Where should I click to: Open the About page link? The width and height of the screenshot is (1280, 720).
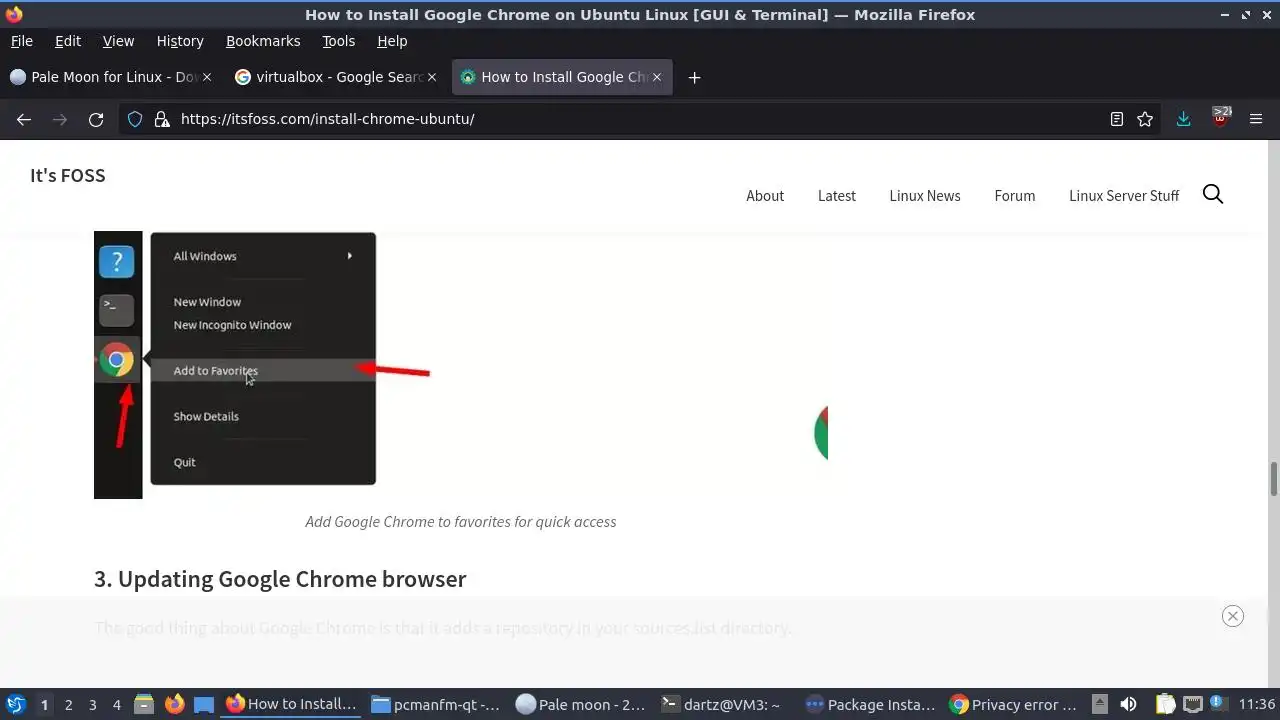point(765,196)
